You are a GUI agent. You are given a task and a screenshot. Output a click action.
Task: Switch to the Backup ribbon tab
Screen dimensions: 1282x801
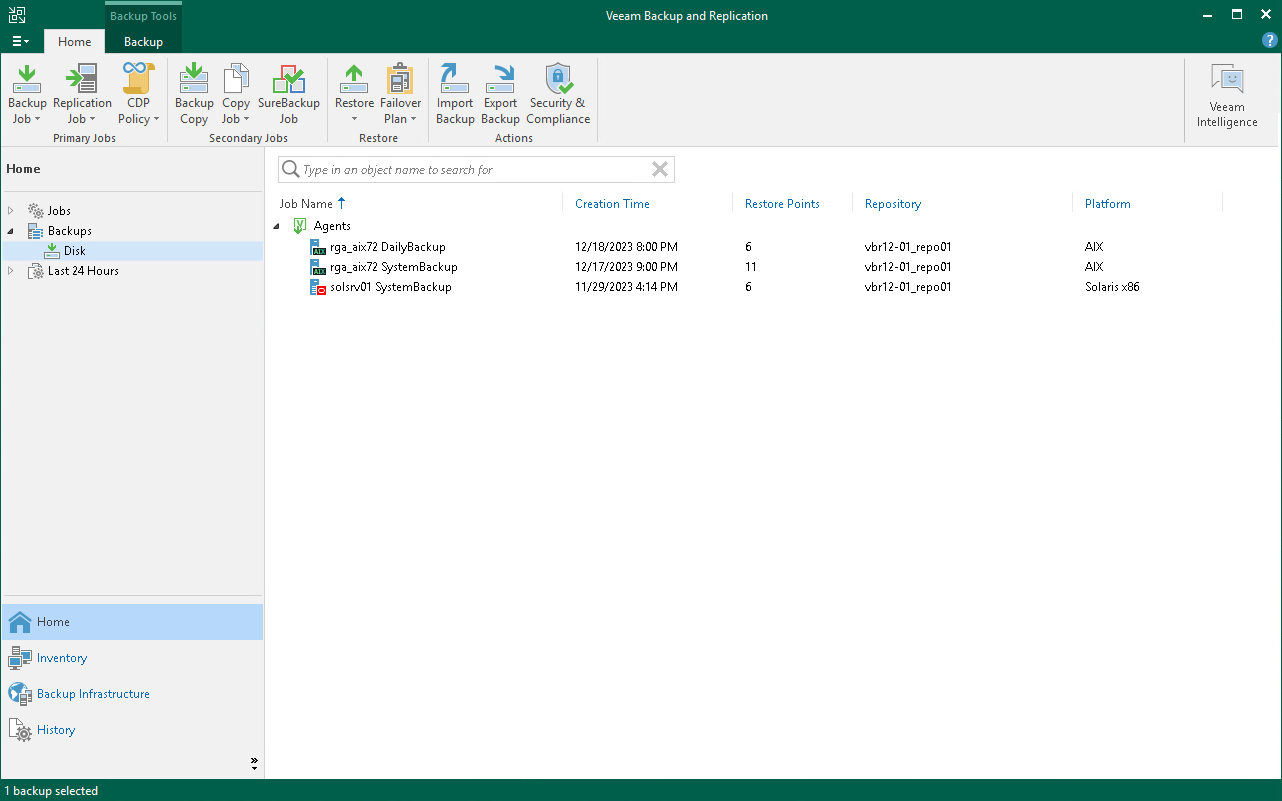143,41
